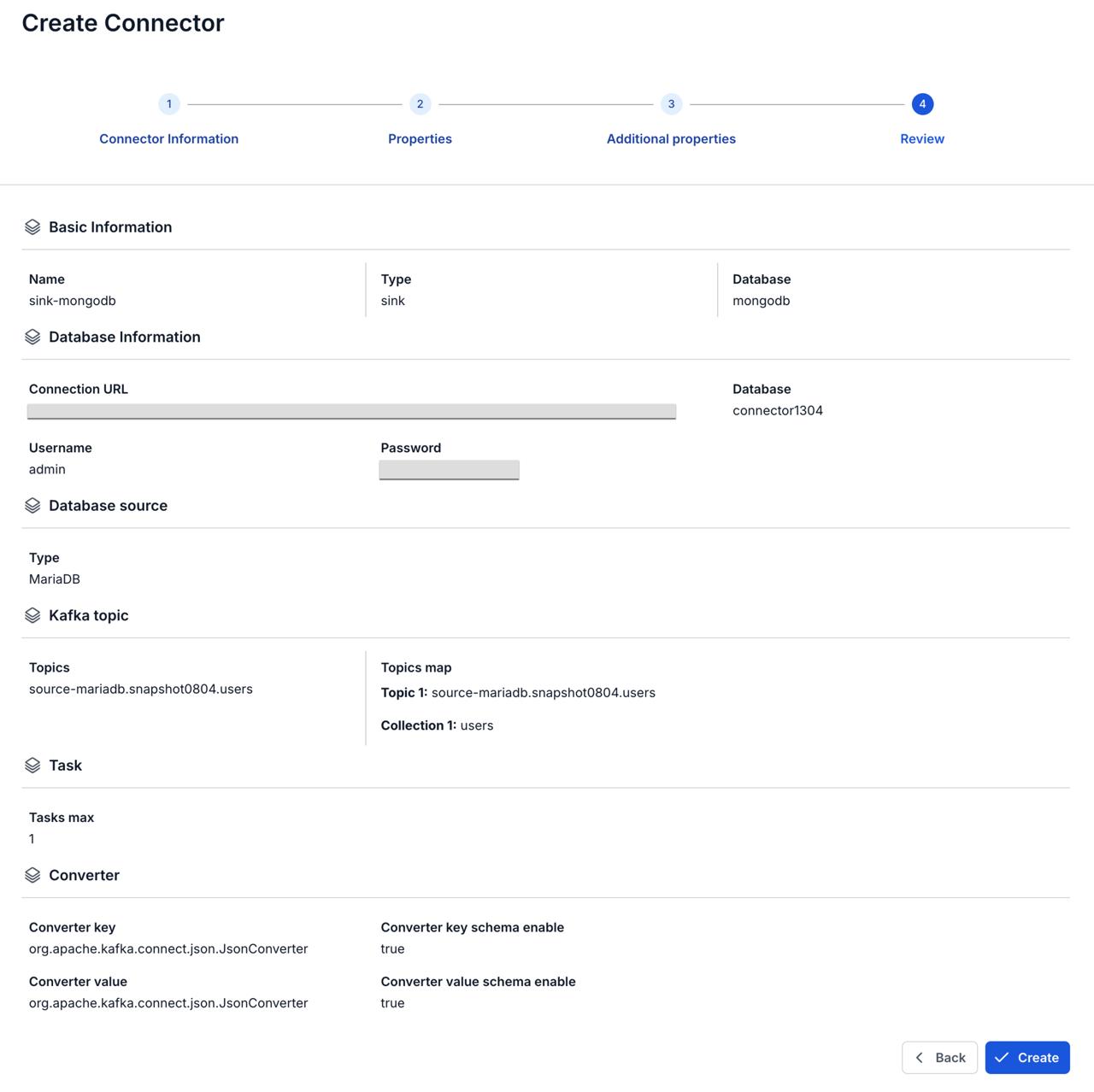Viewport: 1094px width, 1092px height.
Task: Click the Kafka topic heading text
Action: 89,615
